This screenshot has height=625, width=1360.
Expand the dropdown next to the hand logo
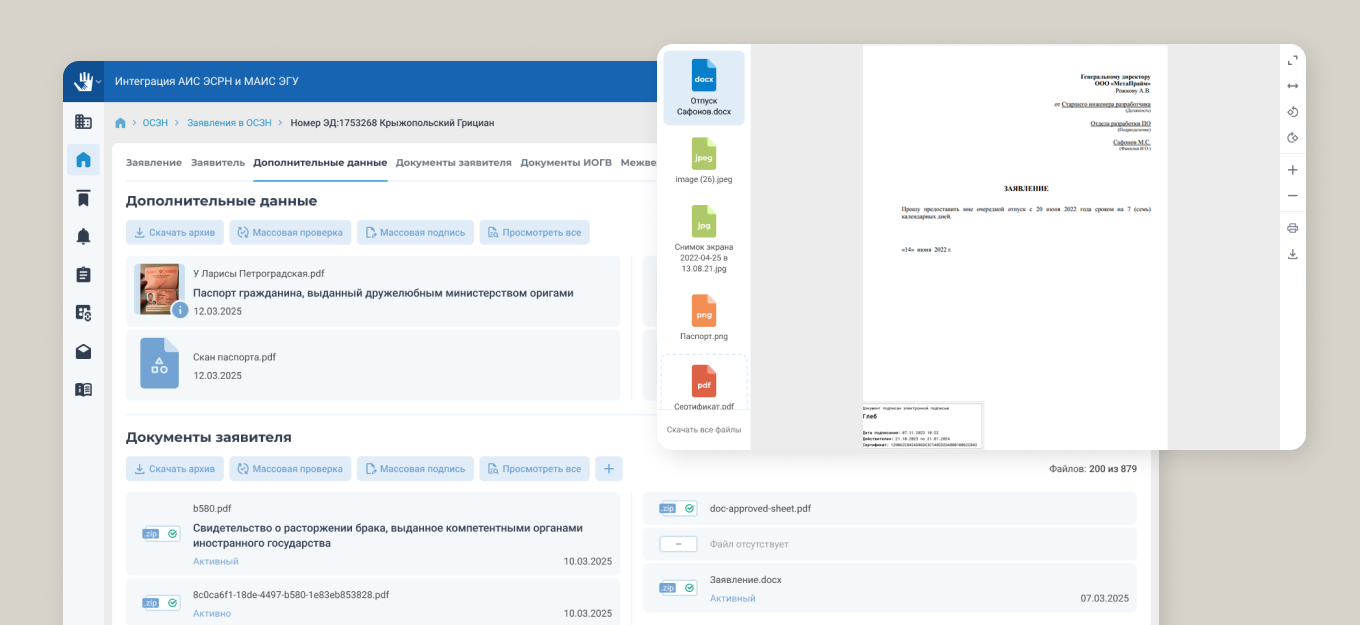pos(97,84)
